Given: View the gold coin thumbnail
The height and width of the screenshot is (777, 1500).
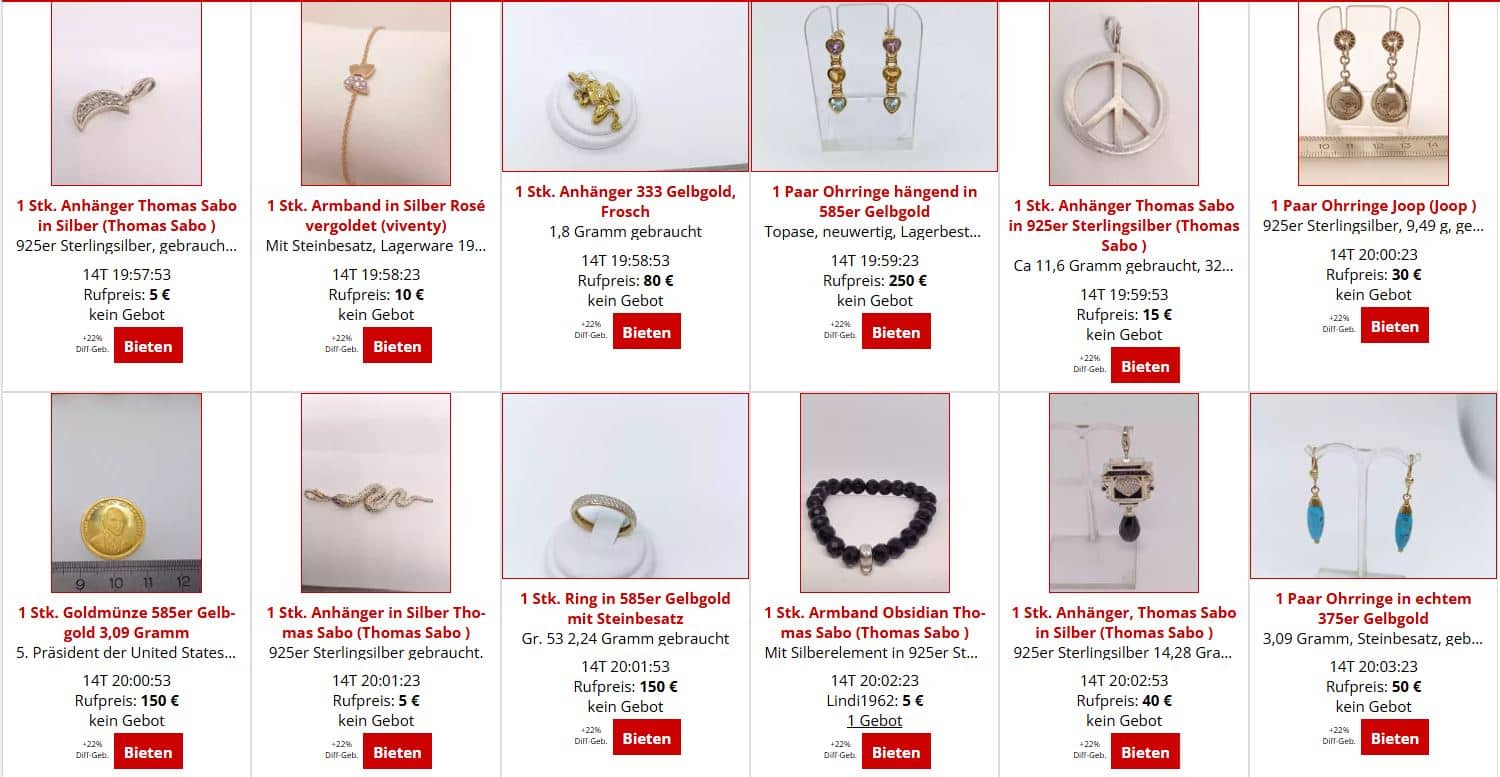Looking at the screenshot, I should point(126,493).
